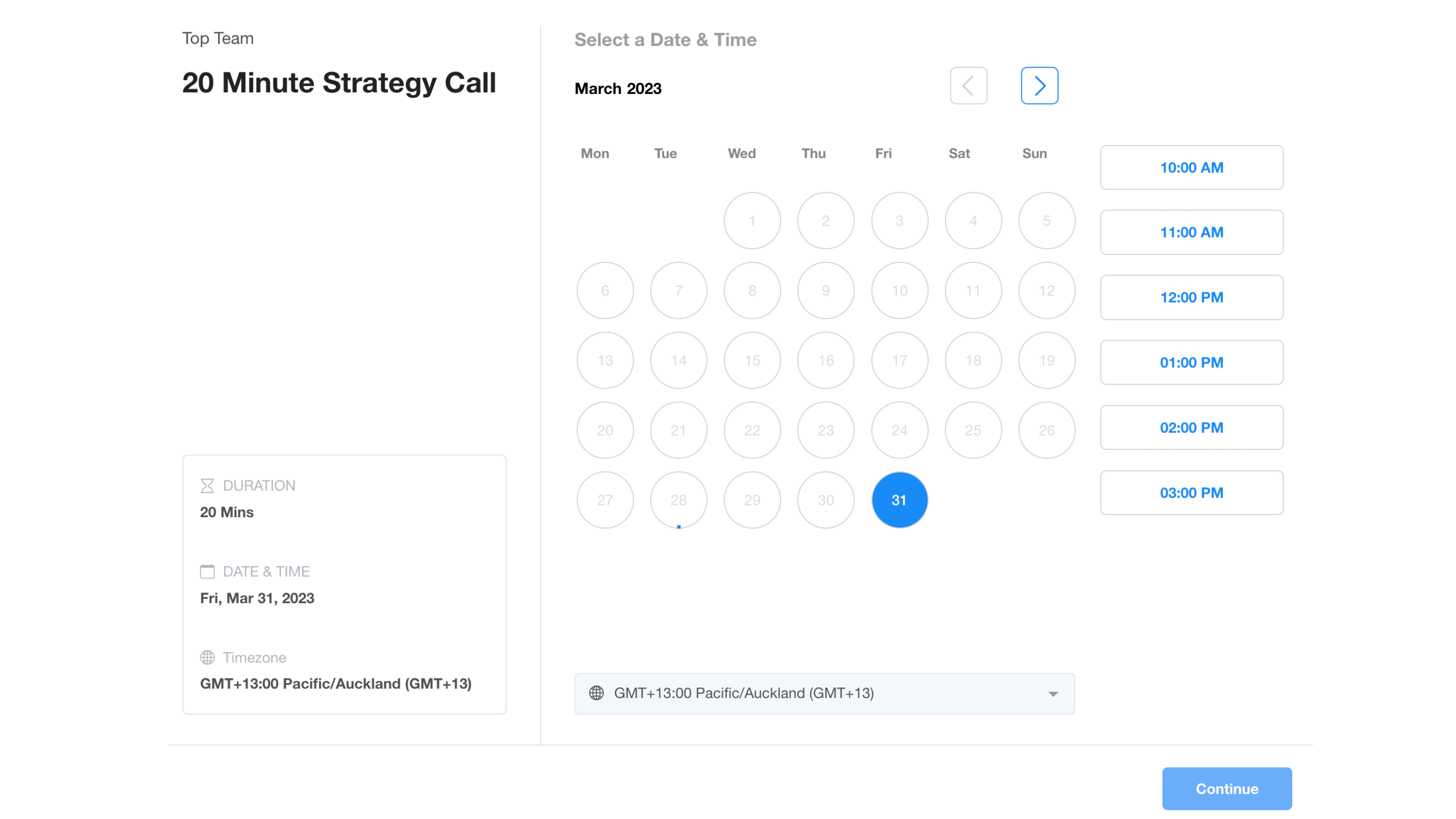Screen dimensions: 1456x819
Task: Click date 11 in the calendar
Action: (x=973, y=291)
